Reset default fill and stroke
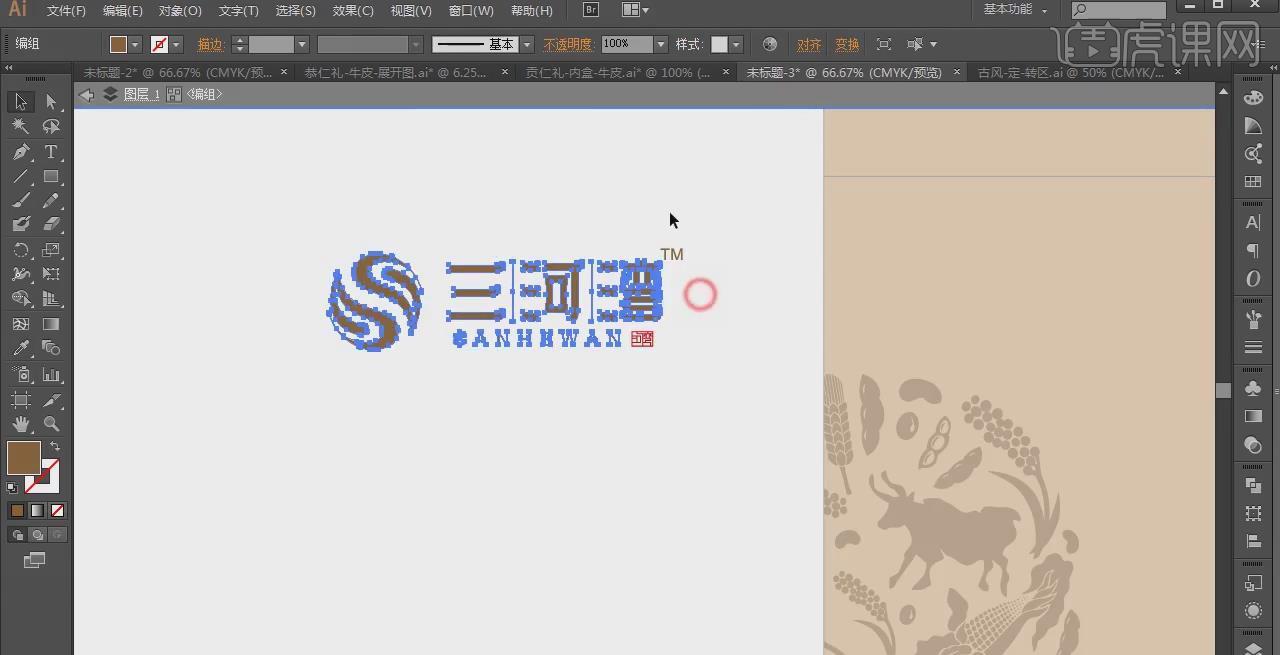 pos(12,488)
